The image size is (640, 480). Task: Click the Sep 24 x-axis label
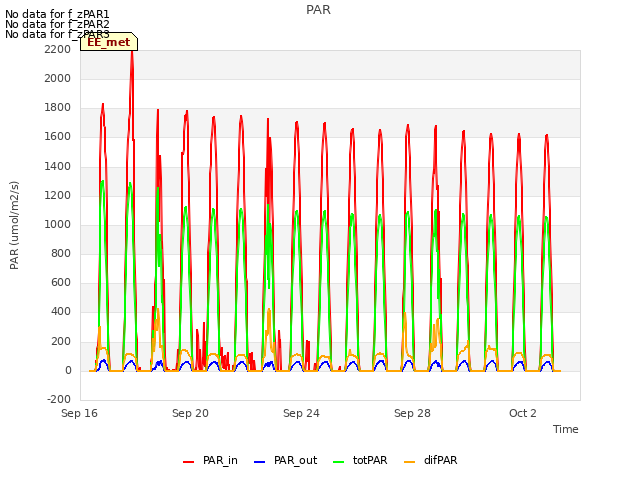click(301, 413)
